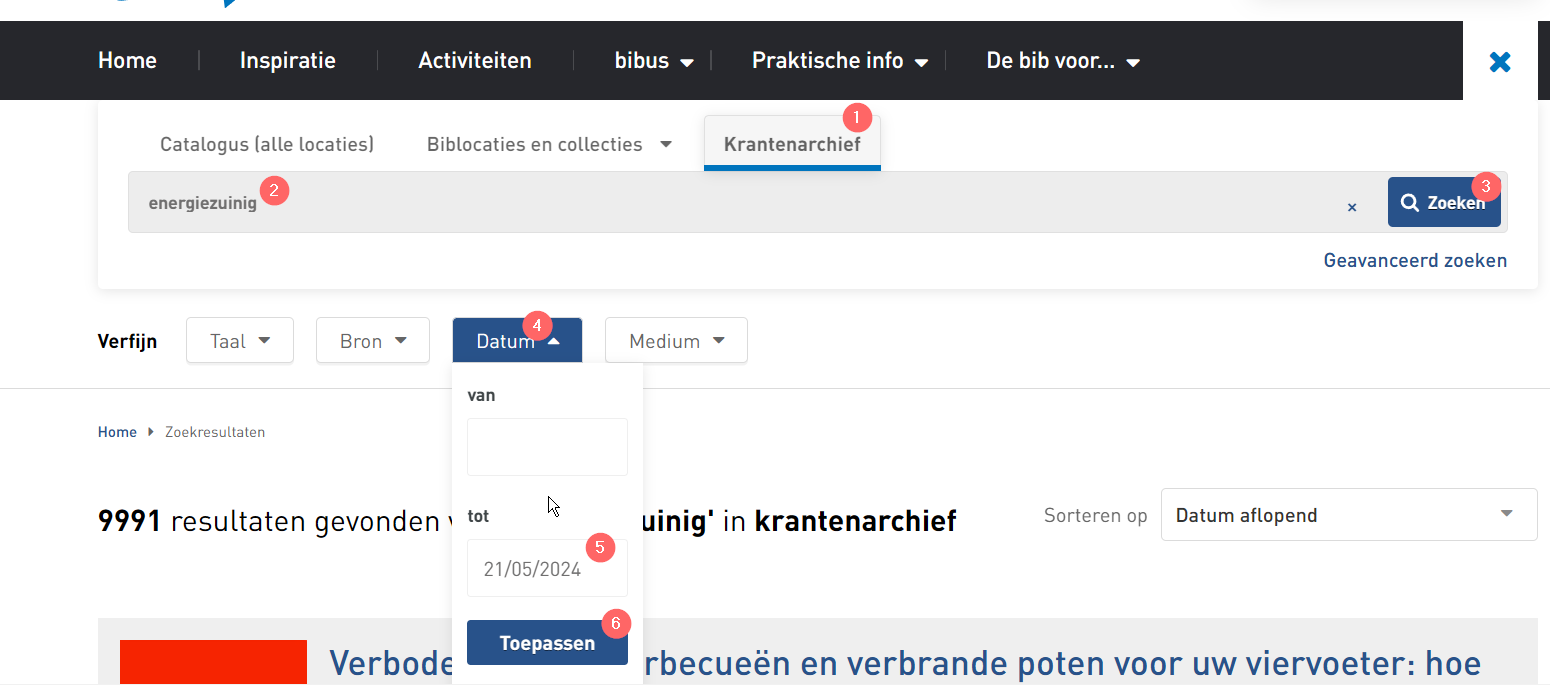Click the Home breadcrumb link
The width and height of the screenshot is (1550, 685).
pyautogui.click(x=117, y=432)
